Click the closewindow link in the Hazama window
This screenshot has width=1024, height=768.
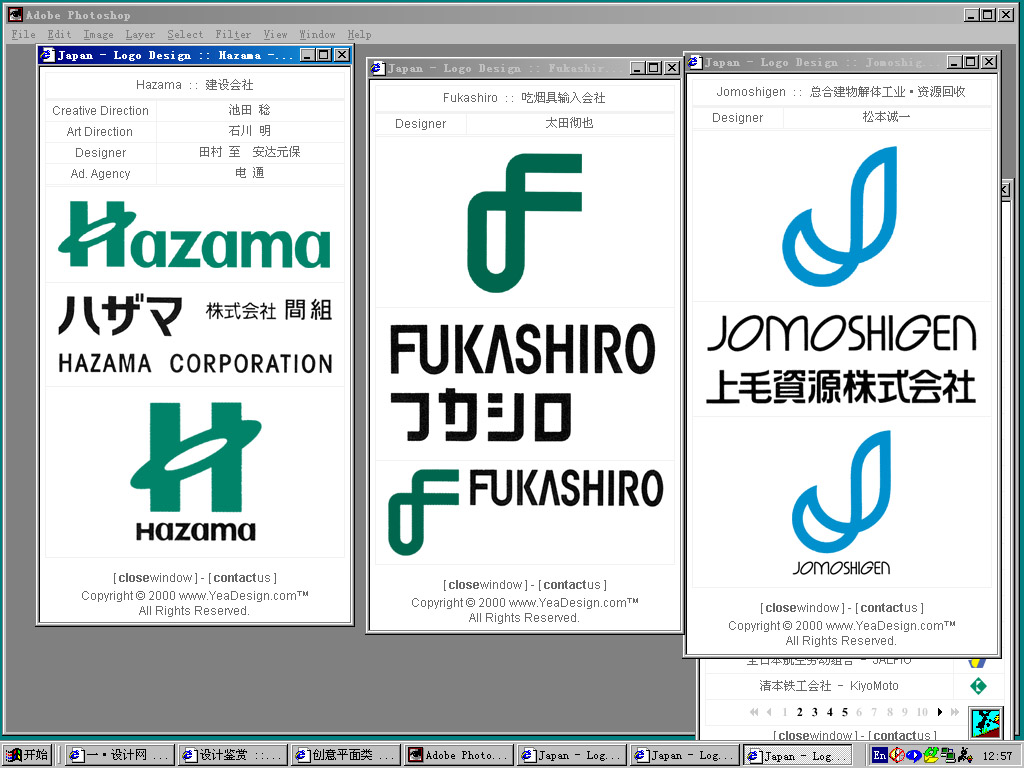point(155,578)
